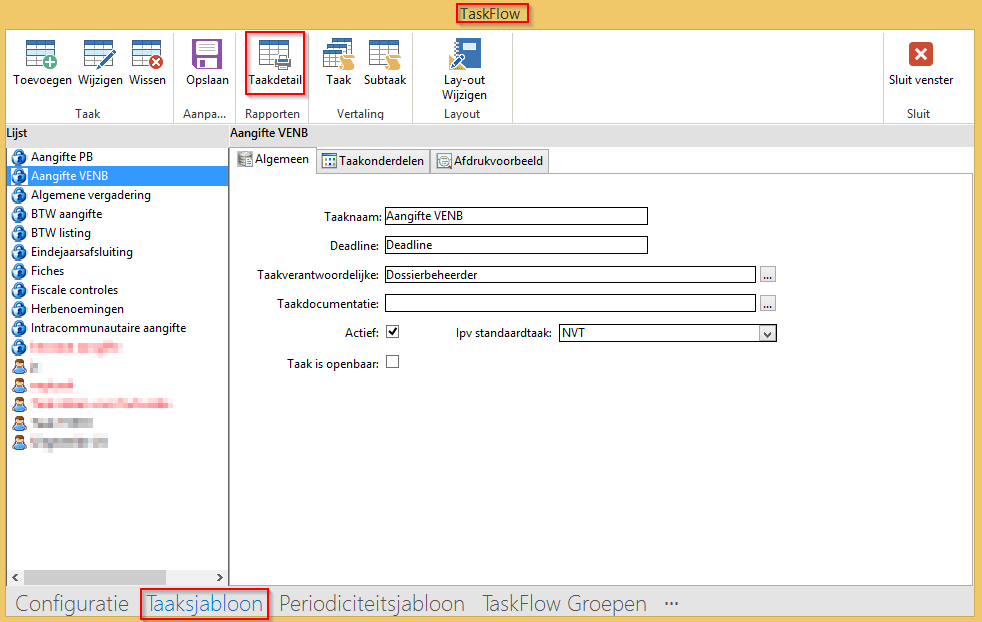
Task: Toggle the Actief checkbox
Action: click(x=393, y=332)
